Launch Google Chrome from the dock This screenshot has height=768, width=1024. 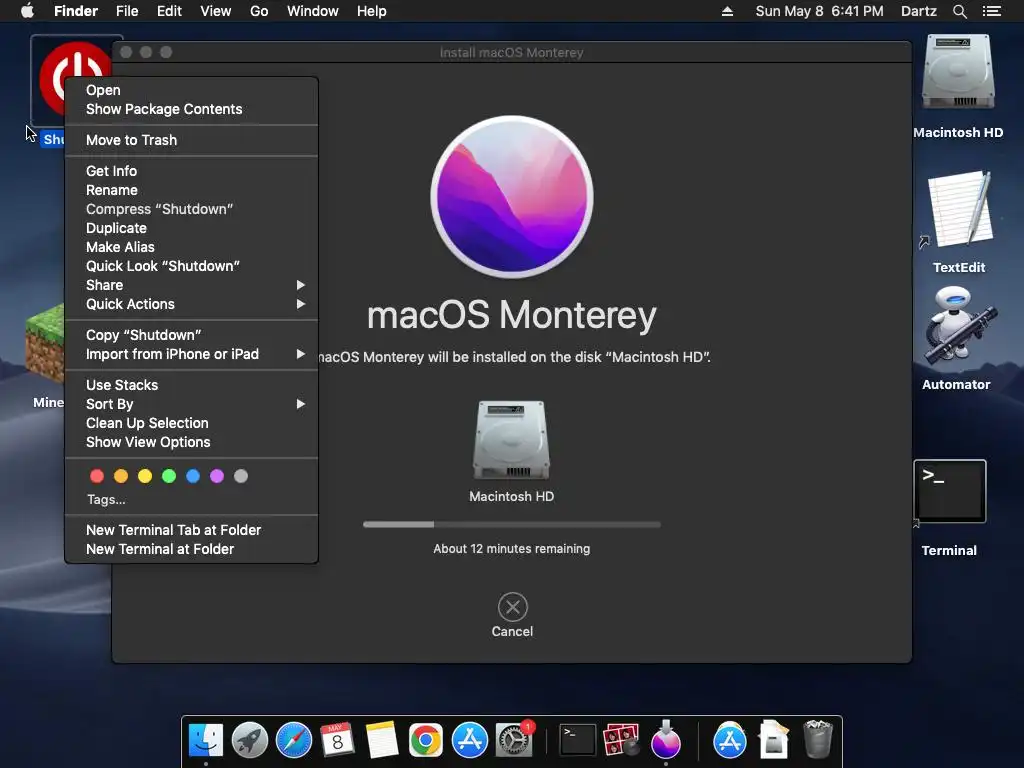coord(425,741)
